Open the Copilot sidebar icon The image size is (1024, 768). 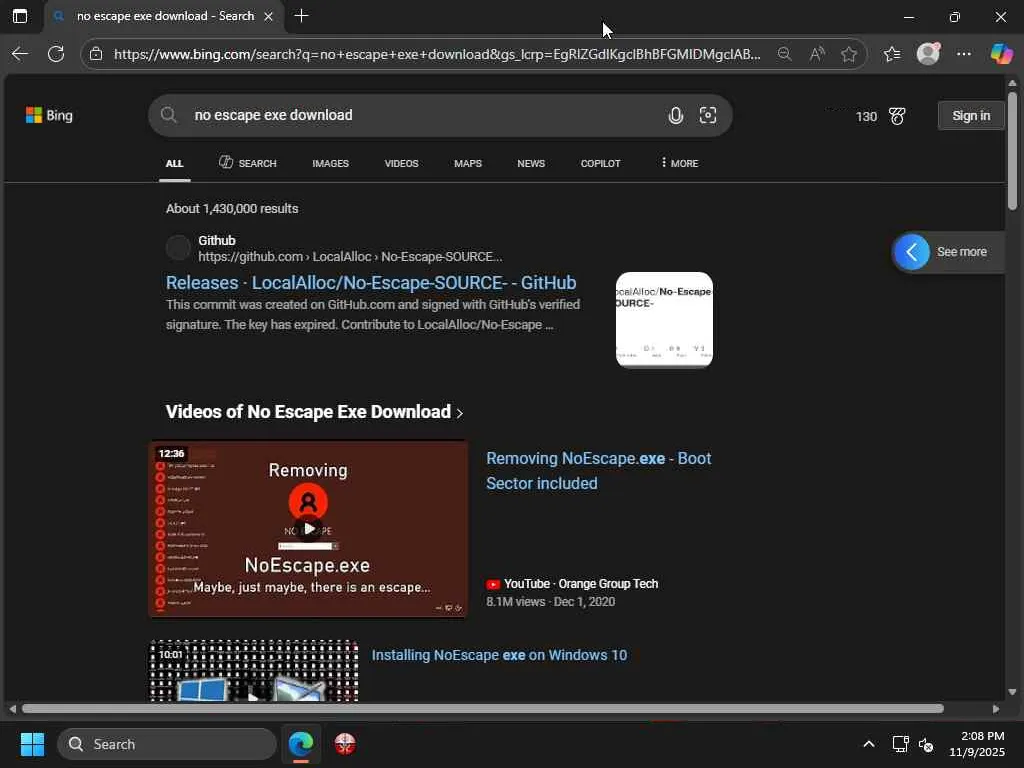[x=1001, y=54]
